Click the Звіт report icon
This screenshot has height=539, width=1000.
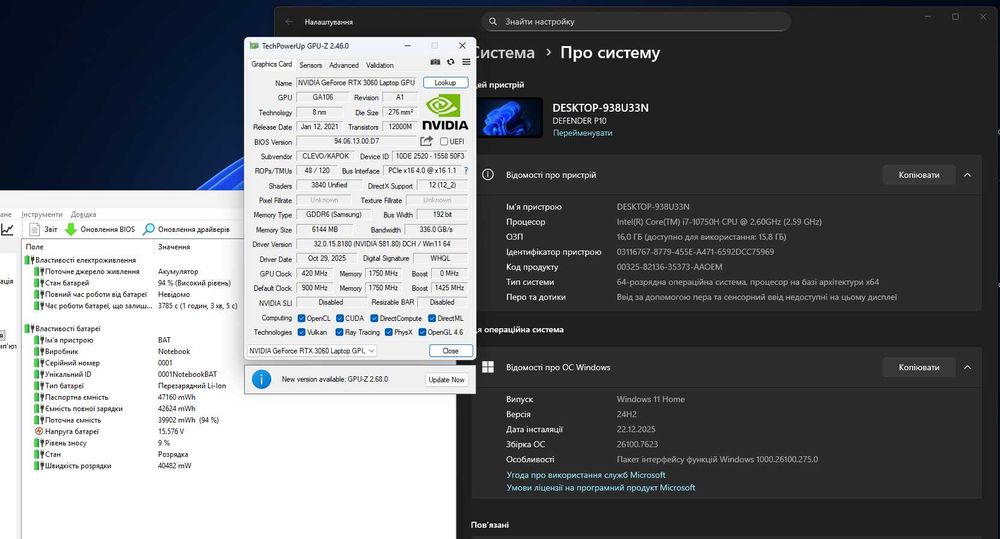click(34, 230)
